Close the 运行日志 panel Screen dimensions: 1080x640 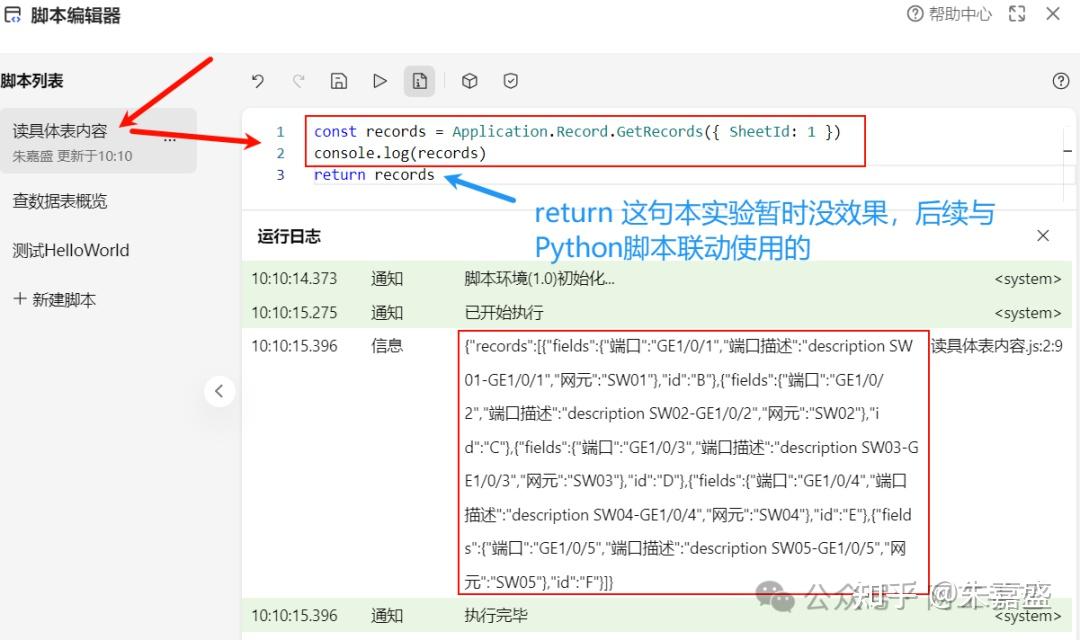coord(1043,236)
